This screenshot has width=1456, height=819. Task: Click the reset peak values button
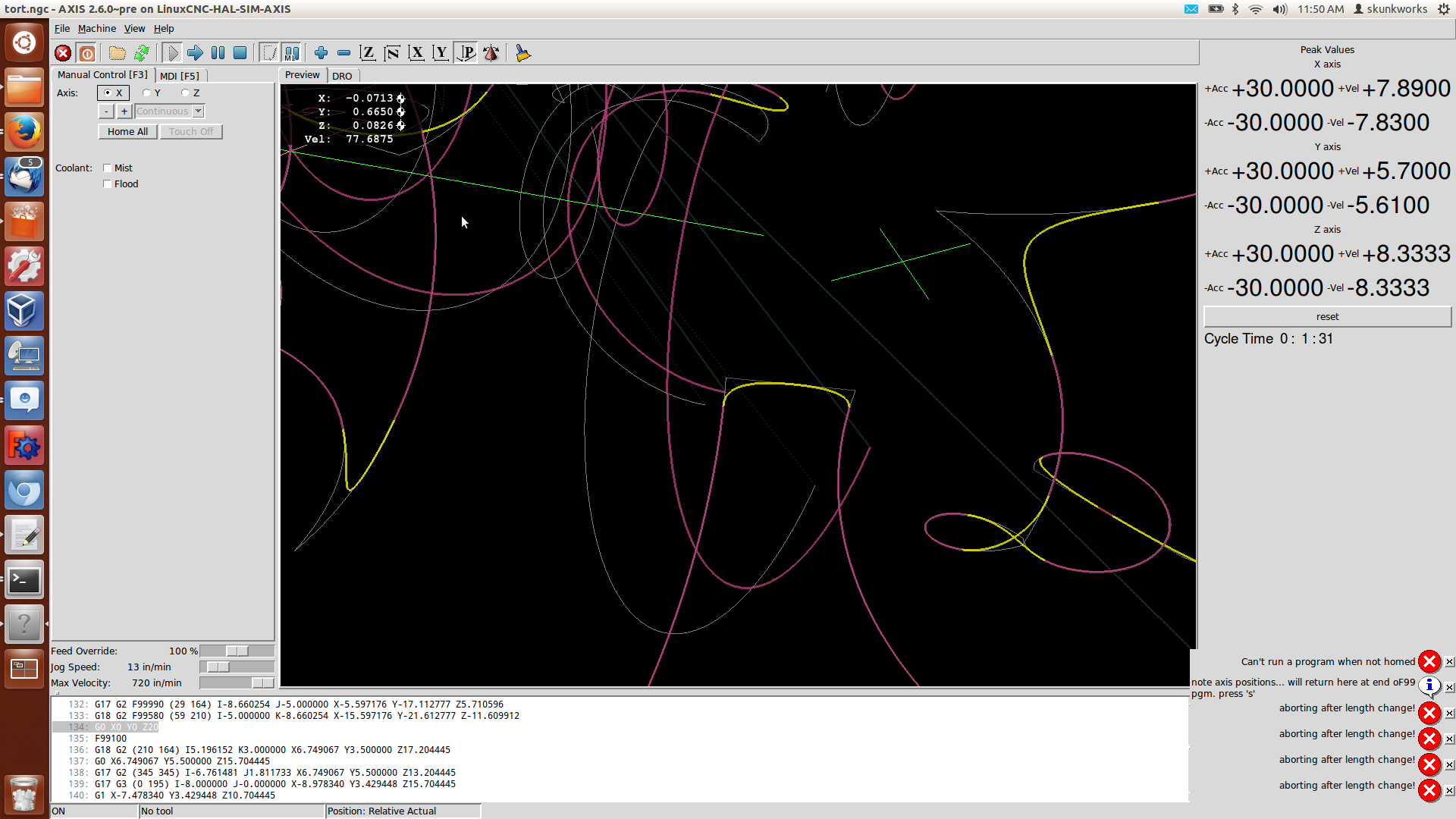click(1327, 317)
